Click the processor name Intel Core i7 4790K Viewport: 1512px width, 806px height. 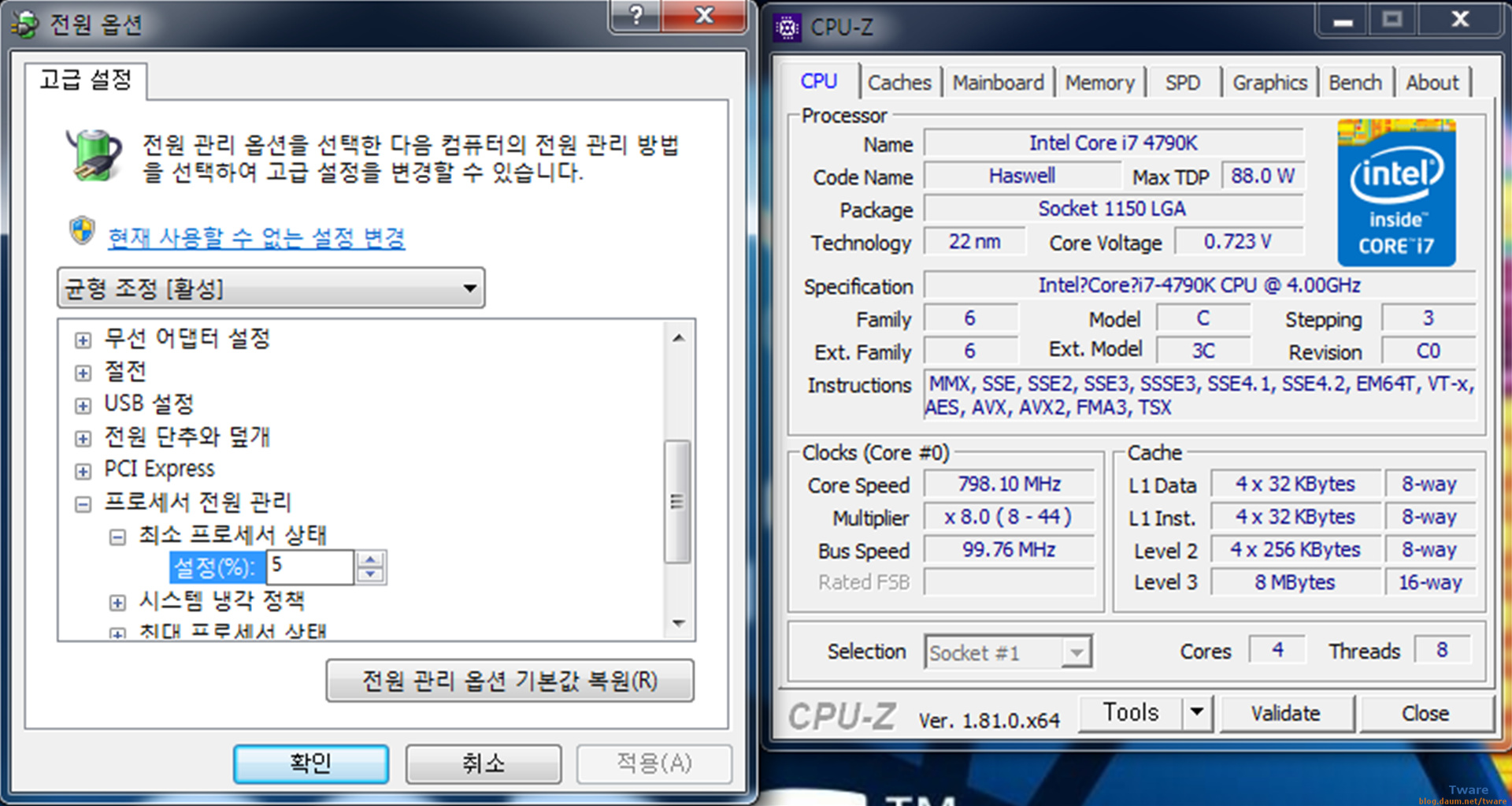coord(1114,143)
